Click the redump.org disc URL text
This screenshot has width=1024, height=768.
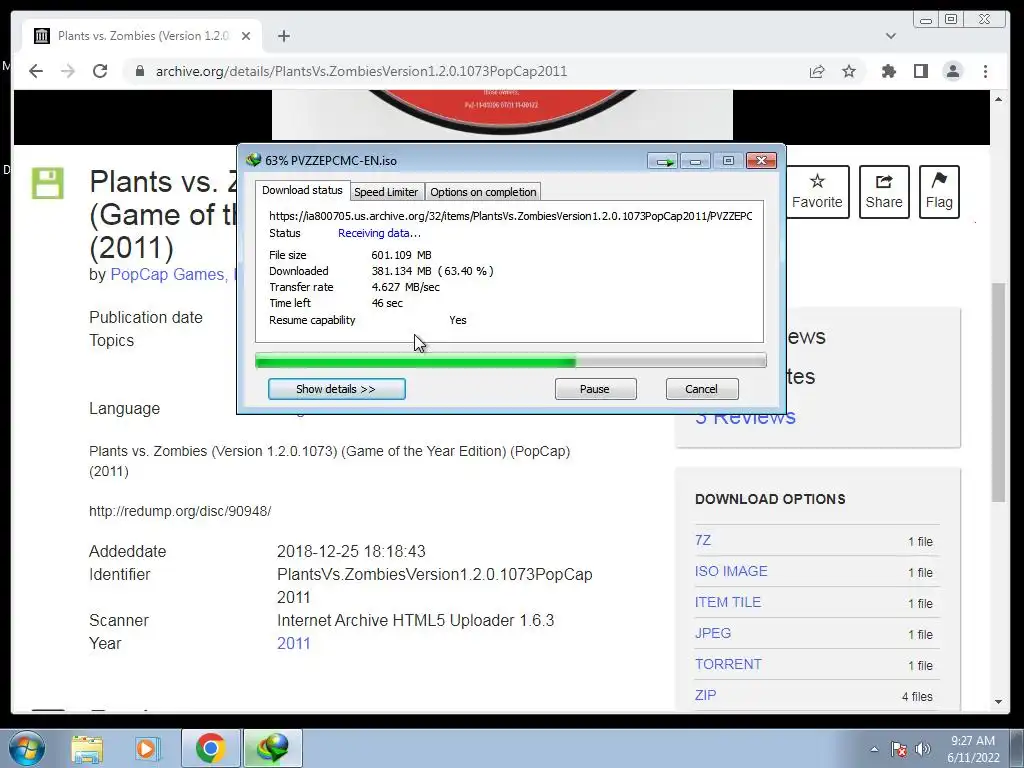pos(180,511)
